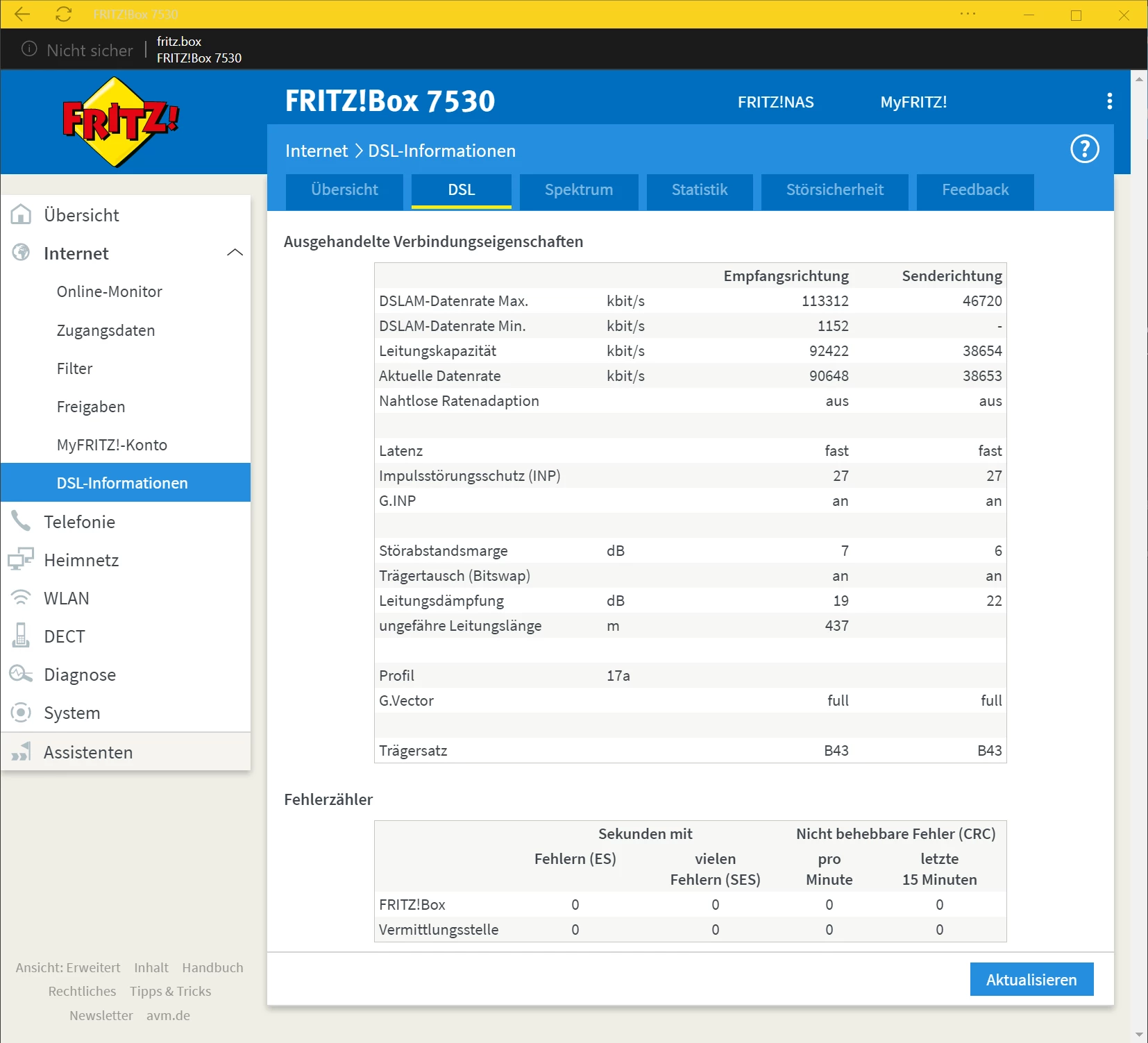This screenshot has height=1043, width=1148.
Task: Click the Trägersatz row label
Action: click(x=413, y=750)
